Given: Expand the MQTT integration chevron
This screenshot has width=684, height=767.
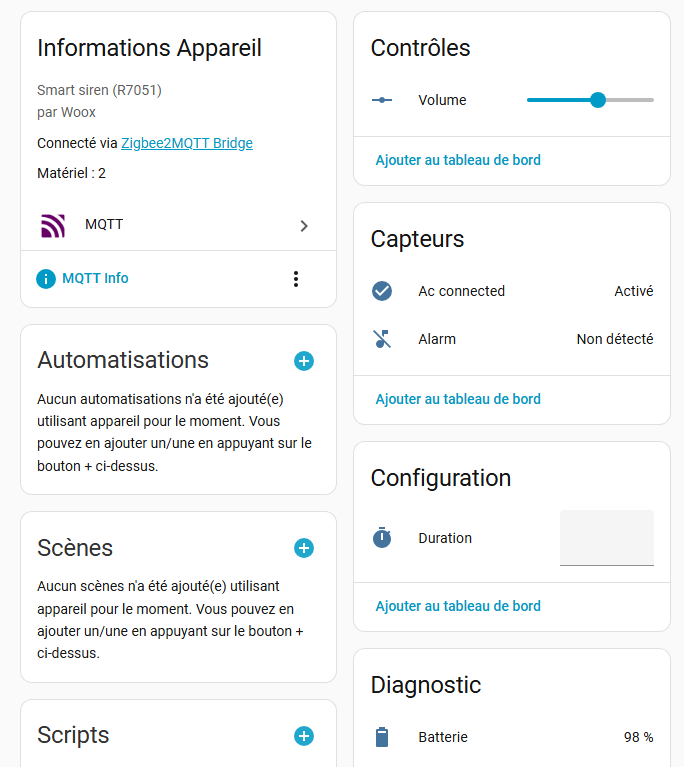Looking at the screenshot, I should (304, 226).
